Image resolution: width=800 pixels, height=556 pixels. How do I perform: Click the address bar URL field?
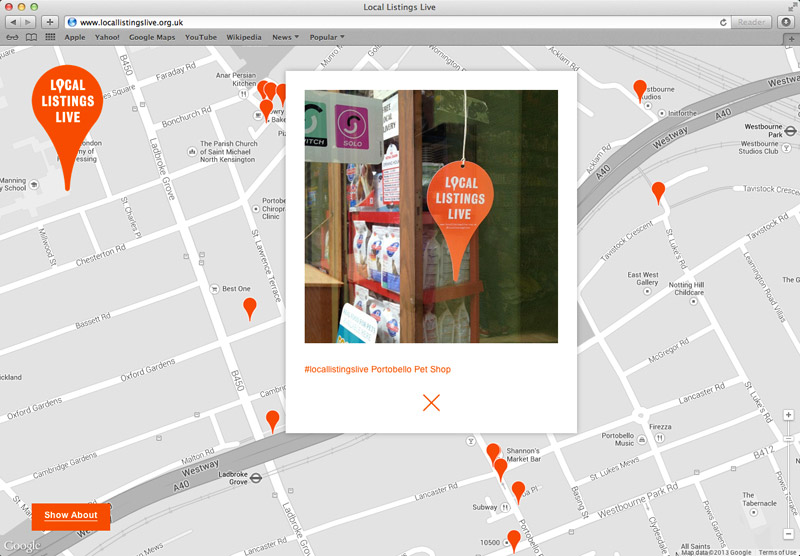tap(391, 22)
